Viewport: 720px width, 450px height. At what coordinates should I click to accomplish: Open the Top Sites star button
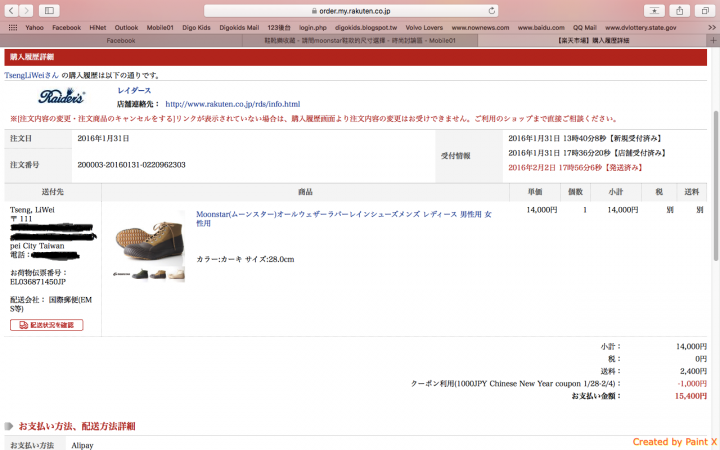(654, 11)
